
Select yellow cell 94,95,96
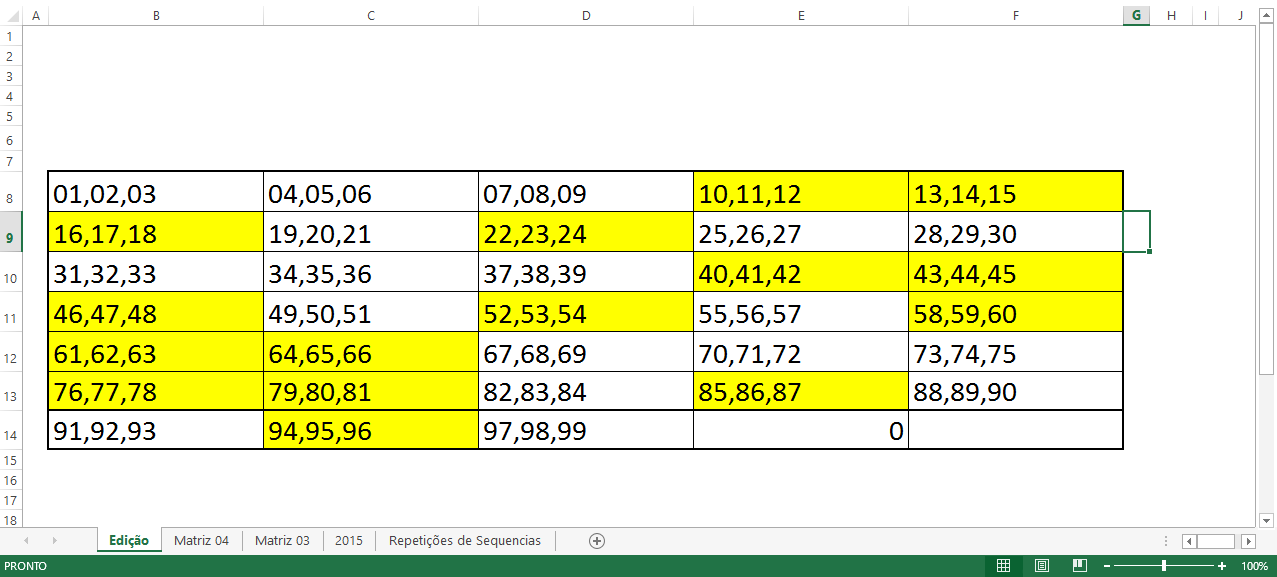tap(371, 430)
